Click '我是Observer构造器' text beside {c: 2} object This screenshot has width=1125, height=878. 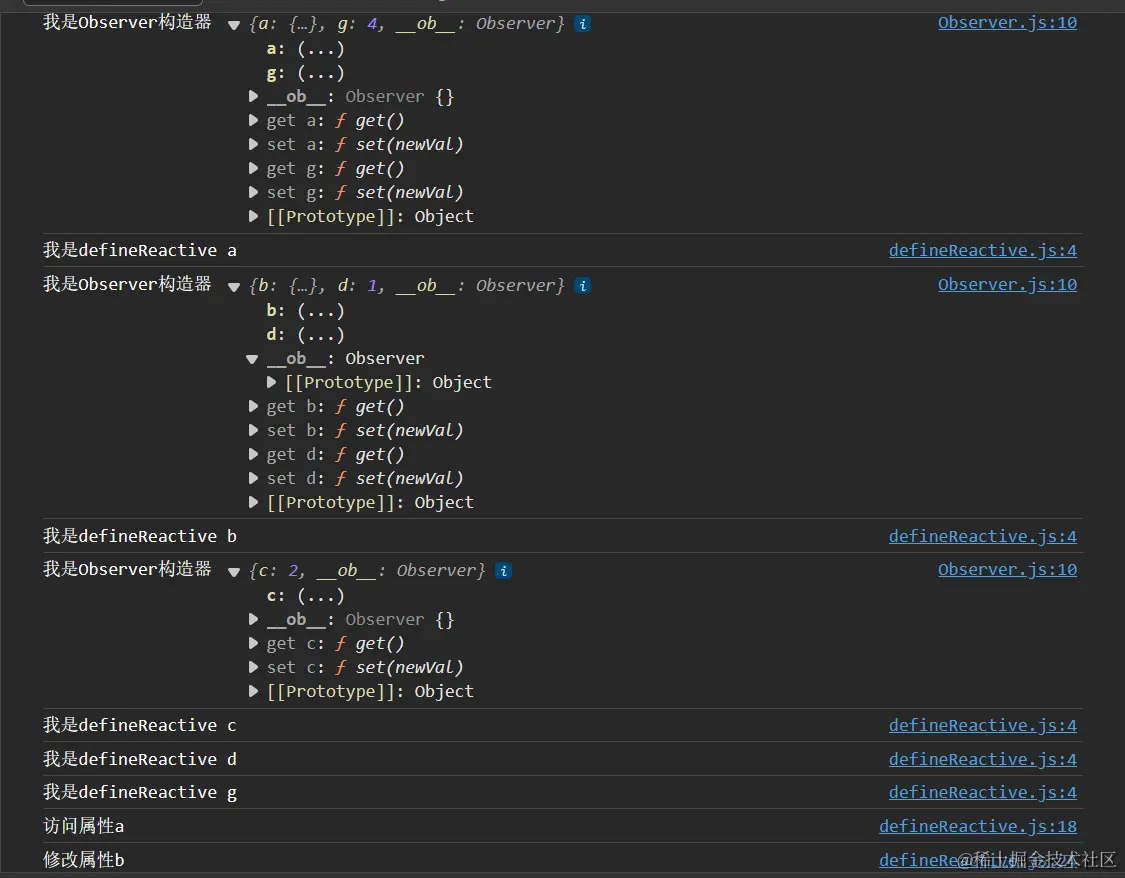tap(127, 569)
